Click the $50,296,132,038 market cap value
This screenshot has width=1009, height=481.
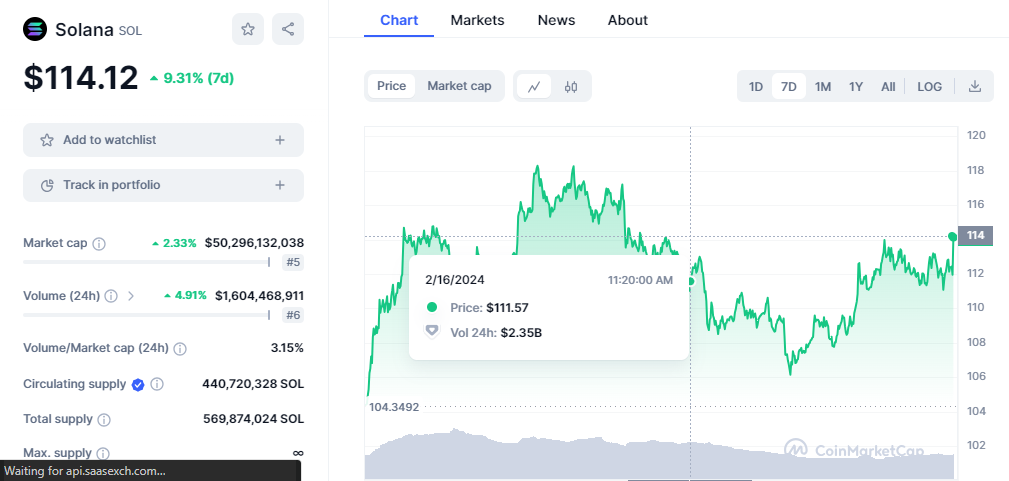[x=254, y=243]
